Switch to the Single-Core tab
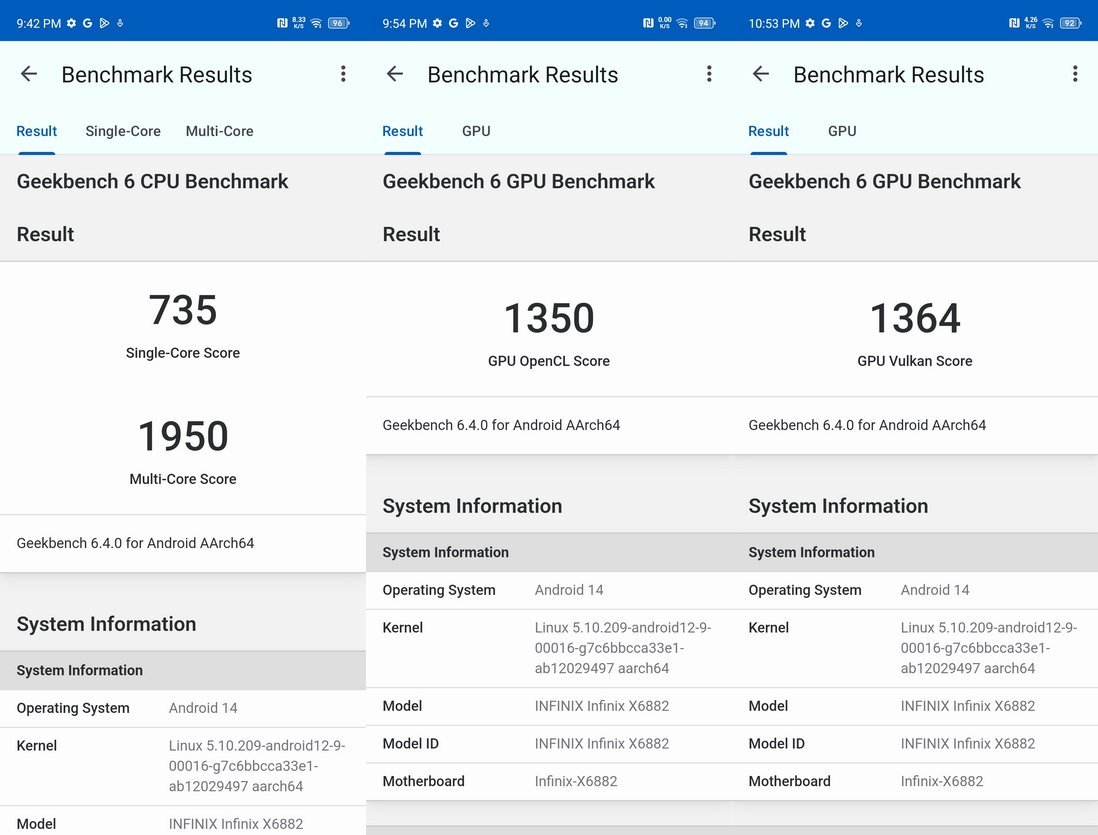Viewport: 1098px width, 835px height. [x=123, y=131]
